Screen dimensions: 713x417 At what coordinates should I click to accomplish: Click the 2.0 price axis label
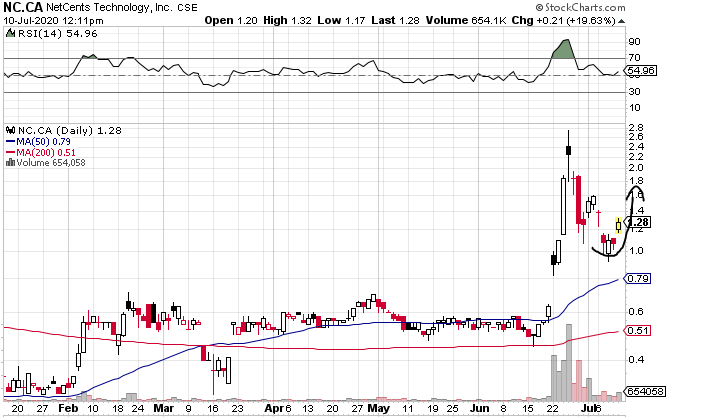pyautogui.click(x=636, y=167)
